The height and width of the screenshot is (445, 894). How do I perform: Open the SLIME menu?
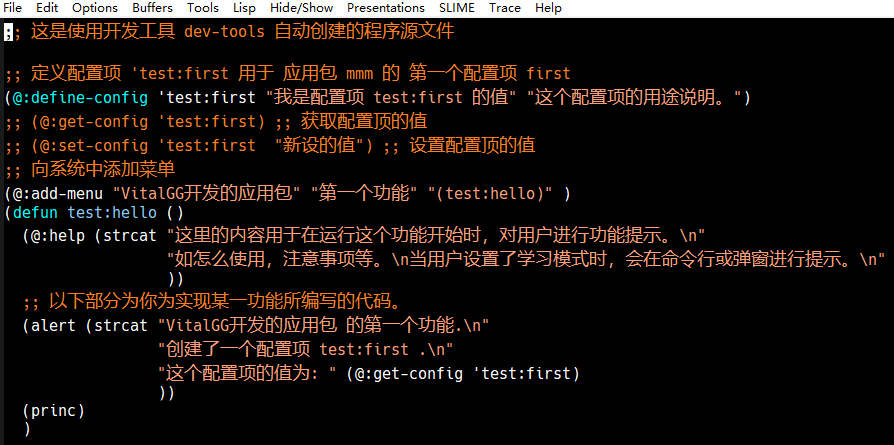[x=457, y=8]
